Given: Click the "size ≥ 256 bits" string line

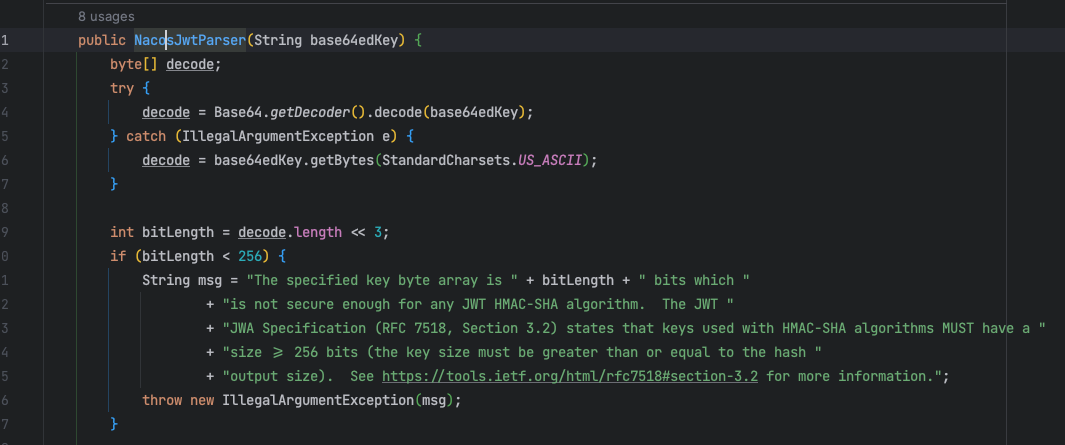Looking at the screenshot, I should (522, 352).
